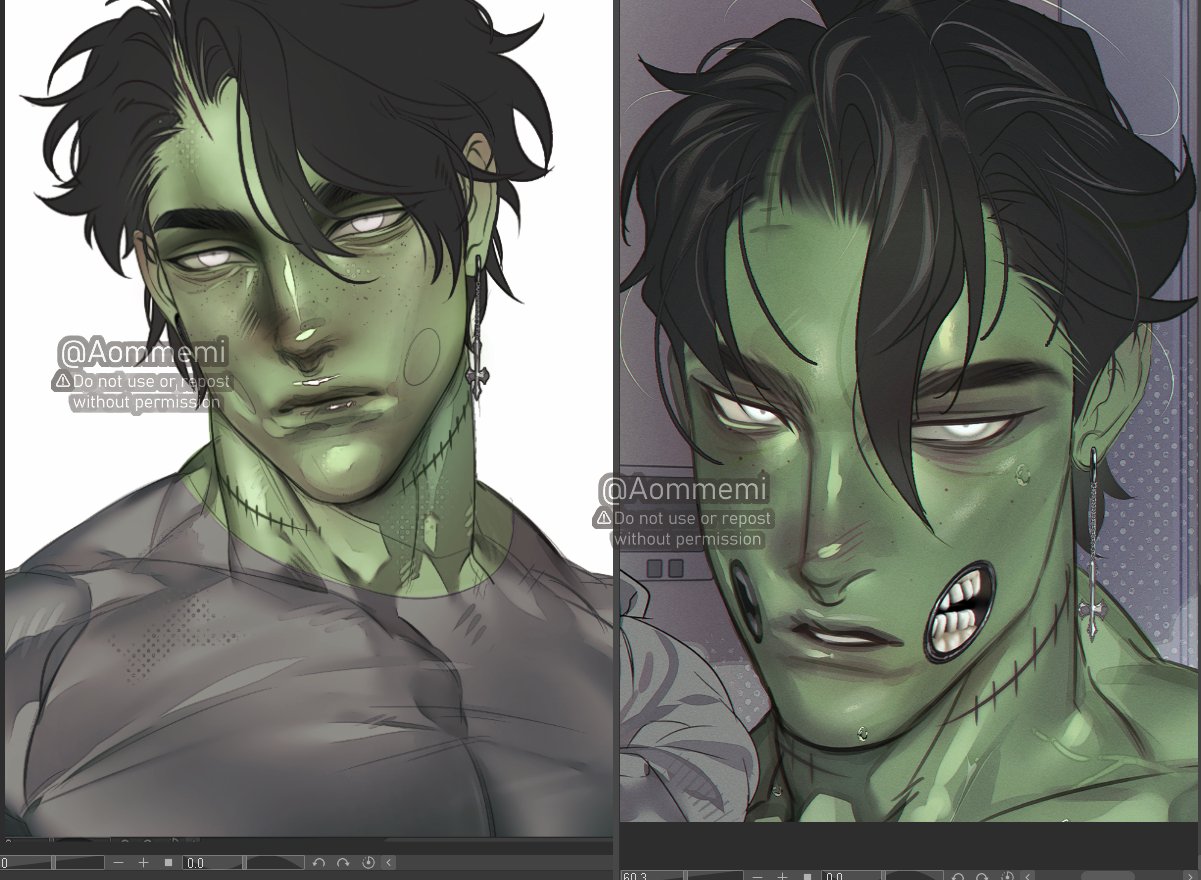Screen dimensions: 1201x880
Task: Fit right canvas to screen
Action: [807, 876]
